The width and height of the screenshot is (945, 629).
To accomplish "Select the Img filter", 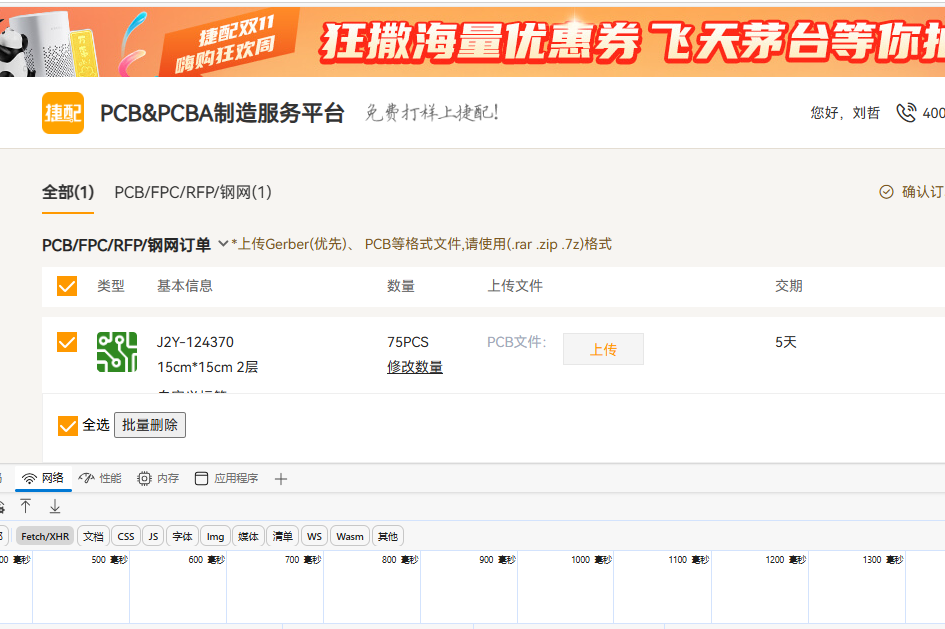I will pyautogui.click(x=215, y=536).
